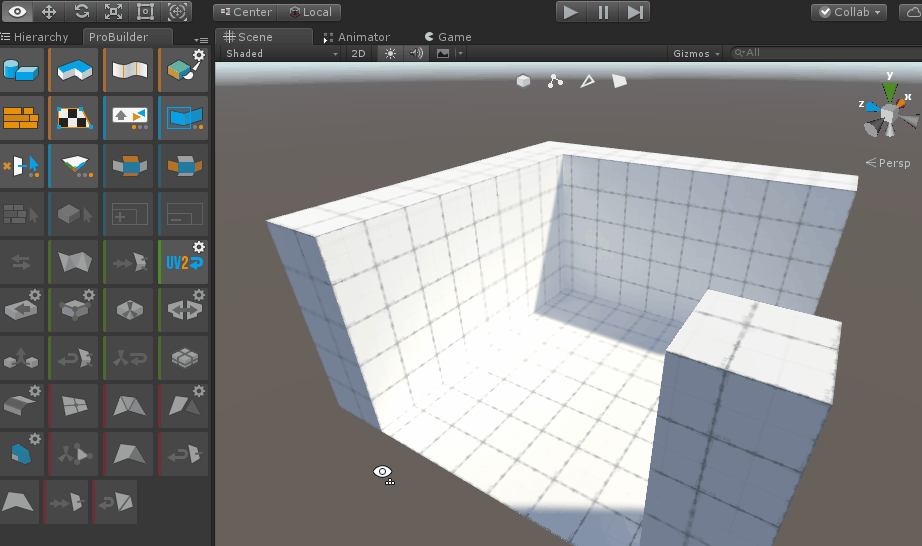Select the combined Transform tool
This screenshot has width=922, height=546.
coord(178,11)
